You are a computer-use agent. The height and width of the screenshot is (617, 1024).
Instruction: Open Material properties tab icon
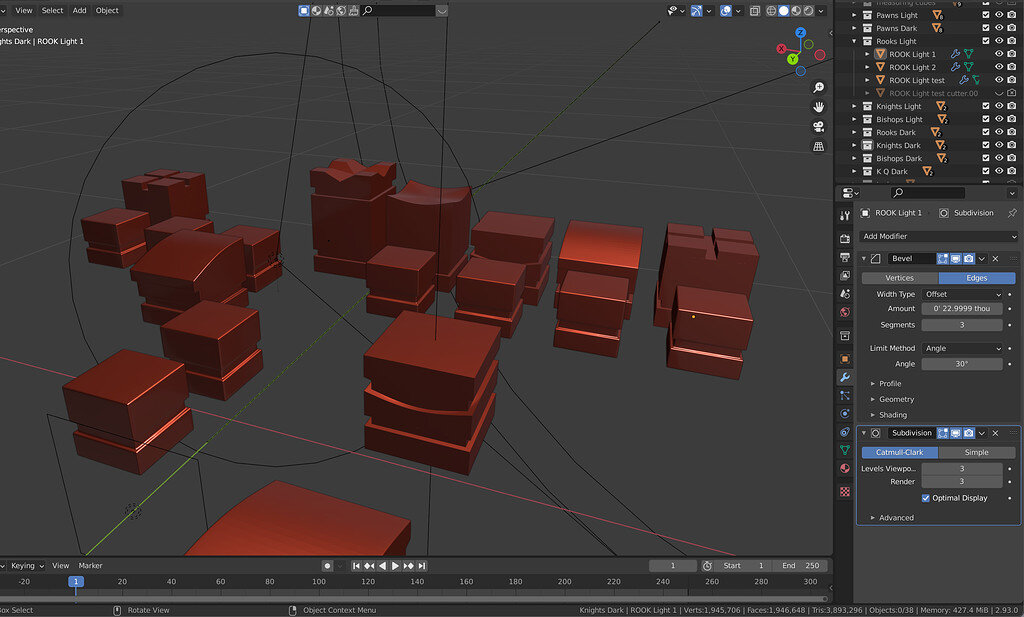click(x=845, y=468)
